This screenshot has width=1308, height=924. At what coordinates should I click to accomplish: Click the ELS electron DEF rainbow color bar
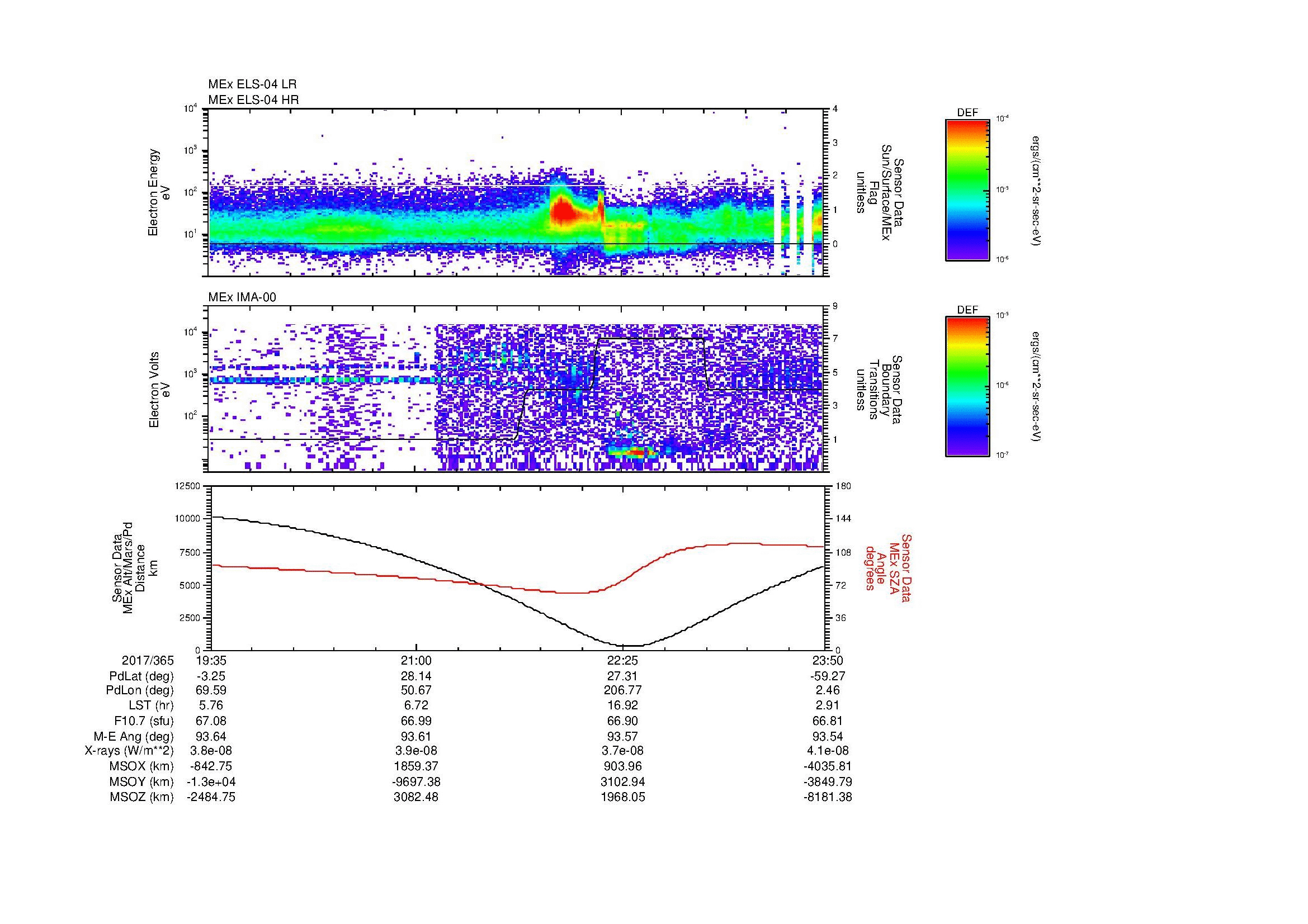[967, 190]
